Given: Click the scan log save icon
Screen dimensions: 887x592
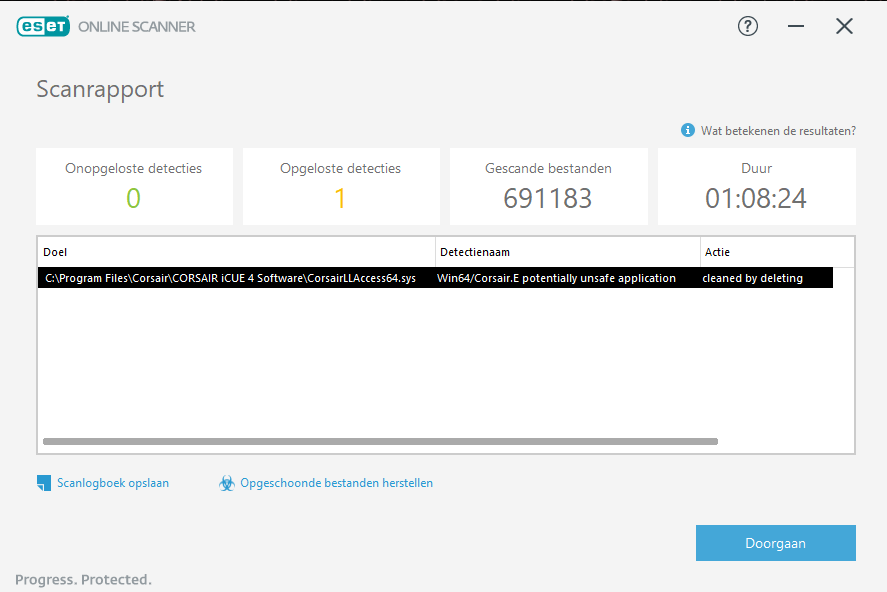Looking at the screenshot, I should pos(44,483).
